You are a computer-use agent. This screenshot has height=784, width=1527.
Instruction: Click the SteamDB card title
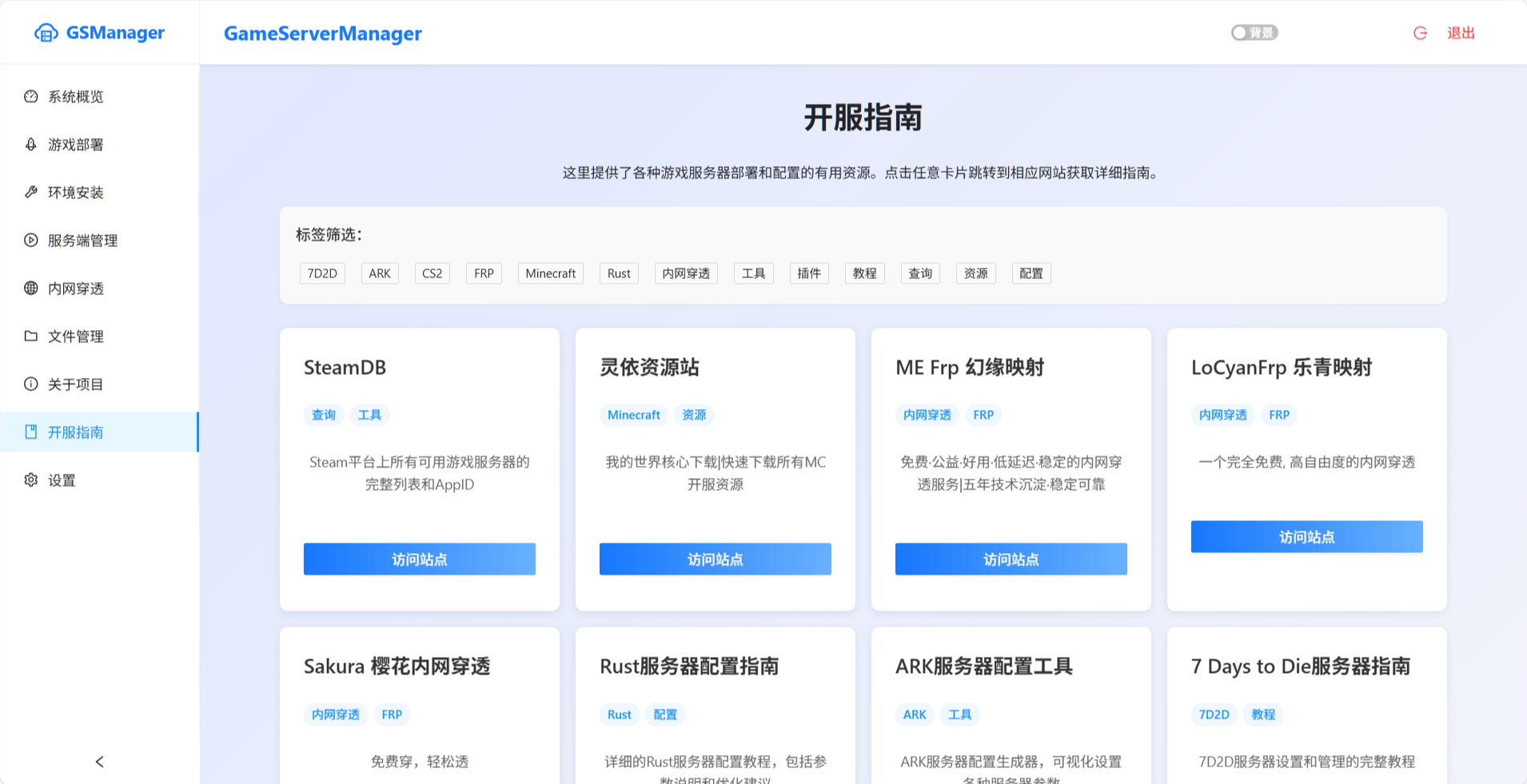[x=345, y=368]
